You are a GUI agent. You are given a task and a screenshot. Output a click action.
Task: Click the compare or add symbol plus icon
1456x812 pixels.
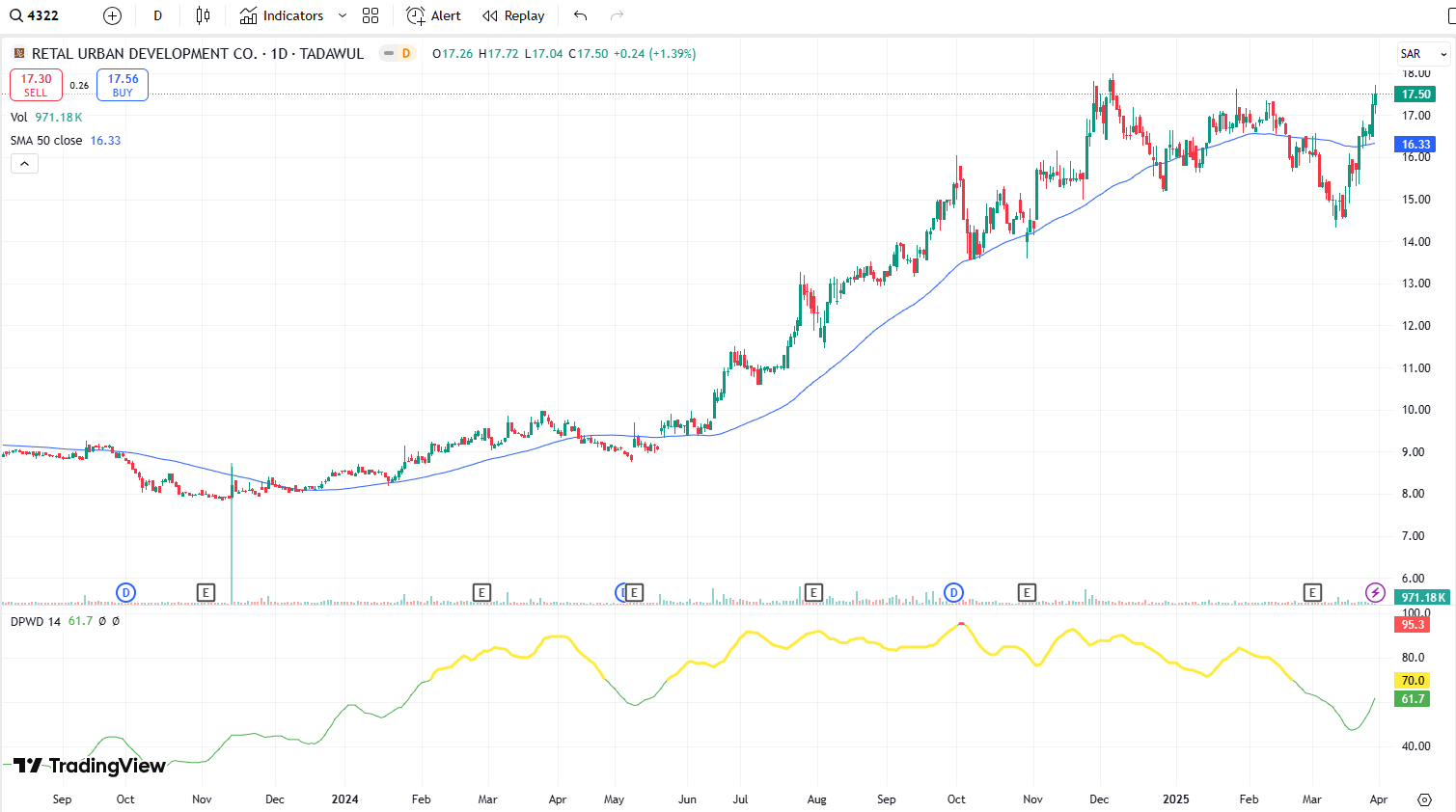pos(112,15)
